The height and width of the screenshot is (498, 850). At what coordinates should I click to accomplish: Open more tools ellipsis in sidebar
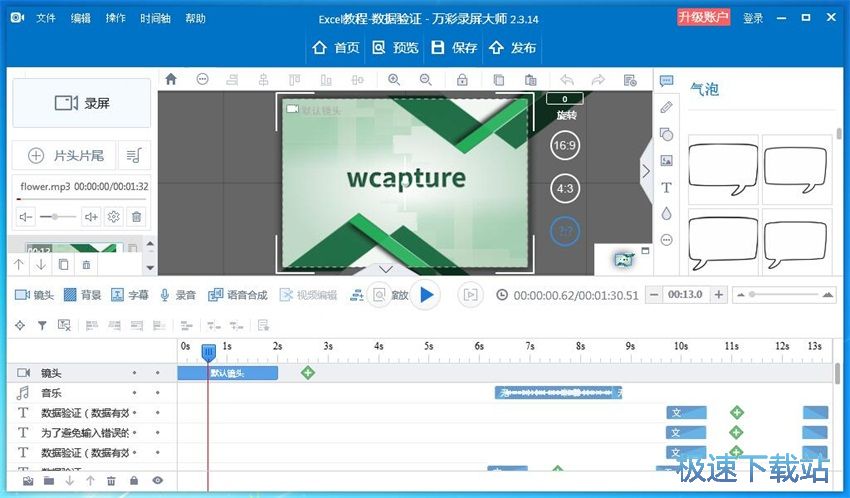666,240
